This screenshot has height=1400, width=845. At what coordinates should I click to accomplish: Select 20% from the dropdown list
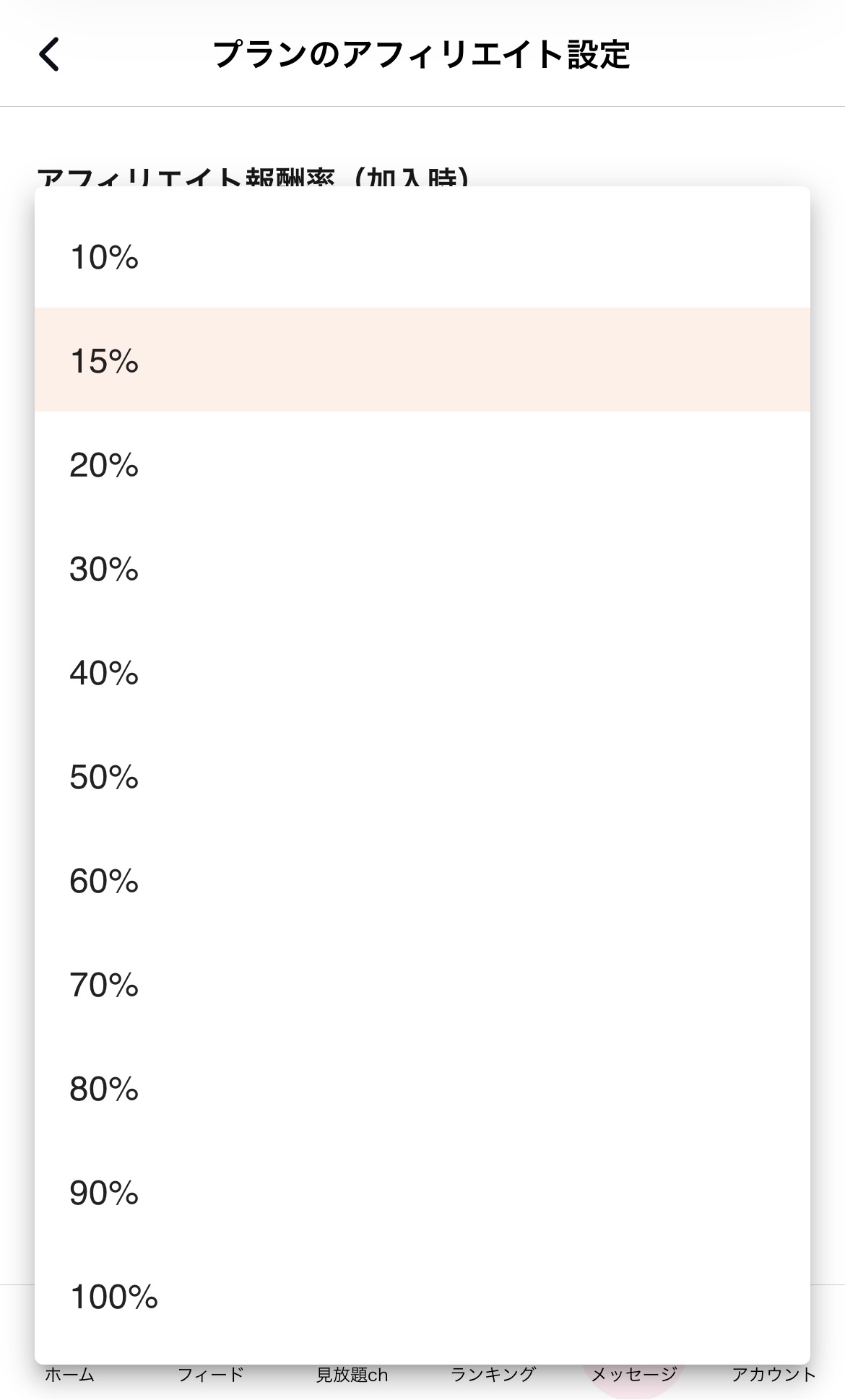[x=422, y=464]
